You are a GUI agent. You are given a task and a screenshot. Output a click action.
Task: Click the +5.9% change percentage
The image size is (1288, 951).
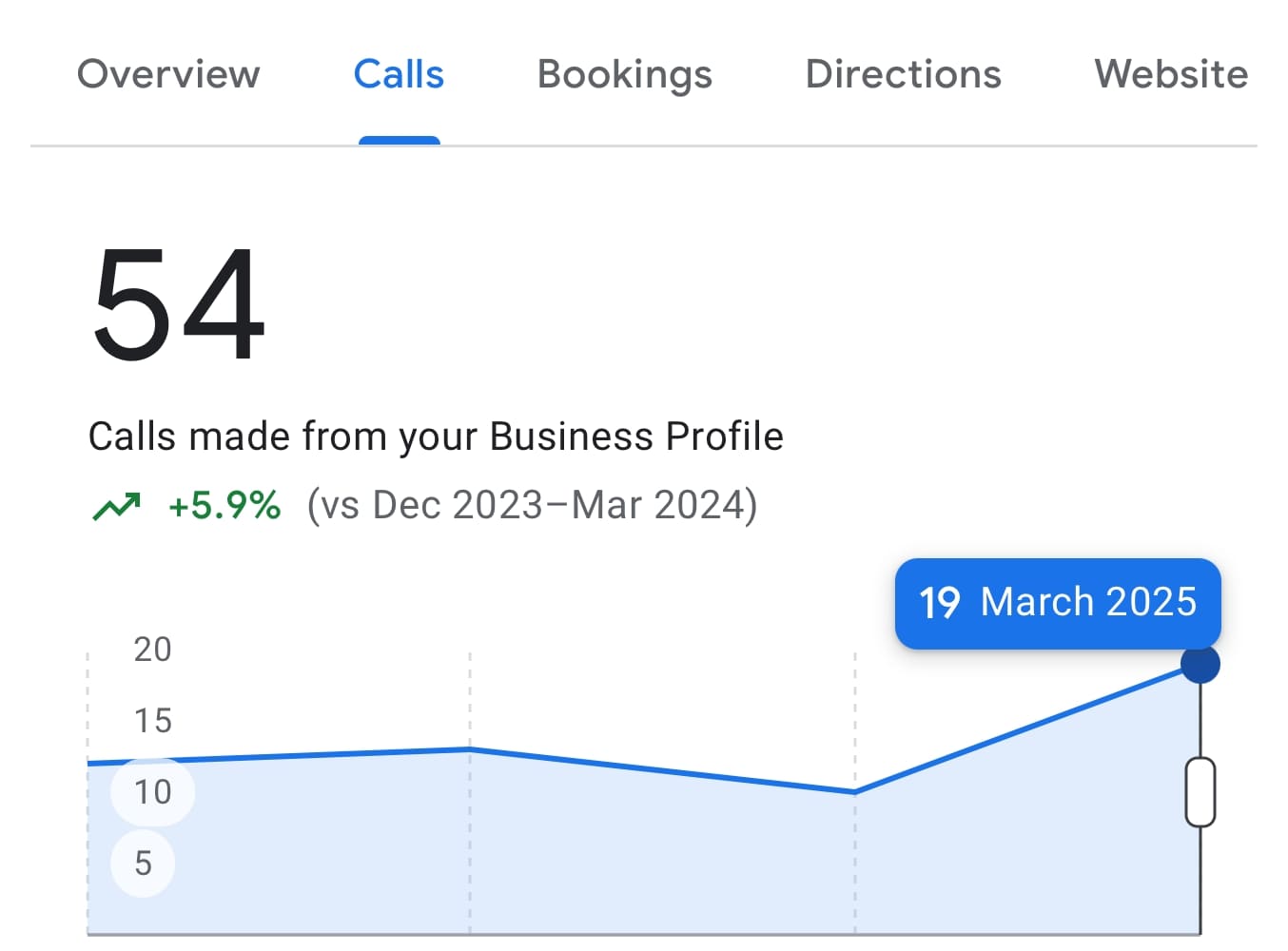pyautogui.click(x=224, y=506)
